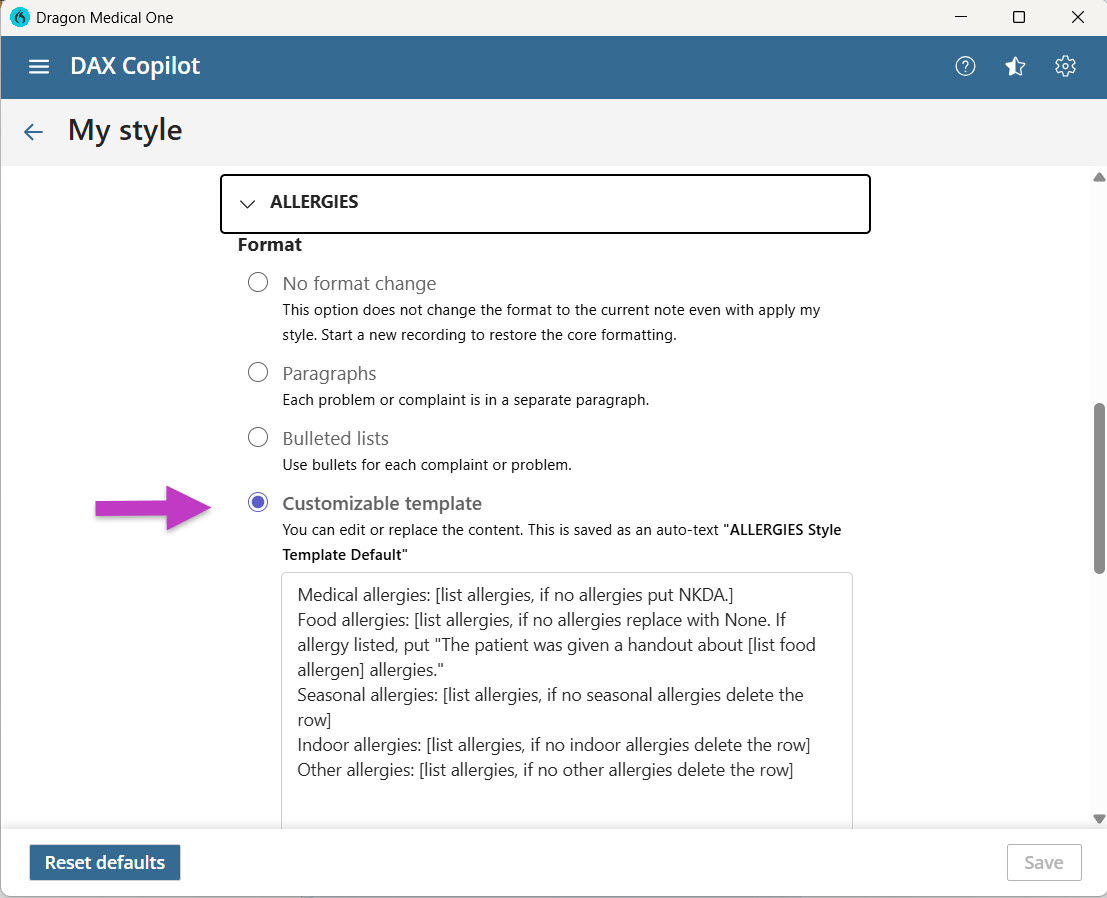Collapse the ALLERGIES section
Screen dimensions: 1107x898
(247, 203)
